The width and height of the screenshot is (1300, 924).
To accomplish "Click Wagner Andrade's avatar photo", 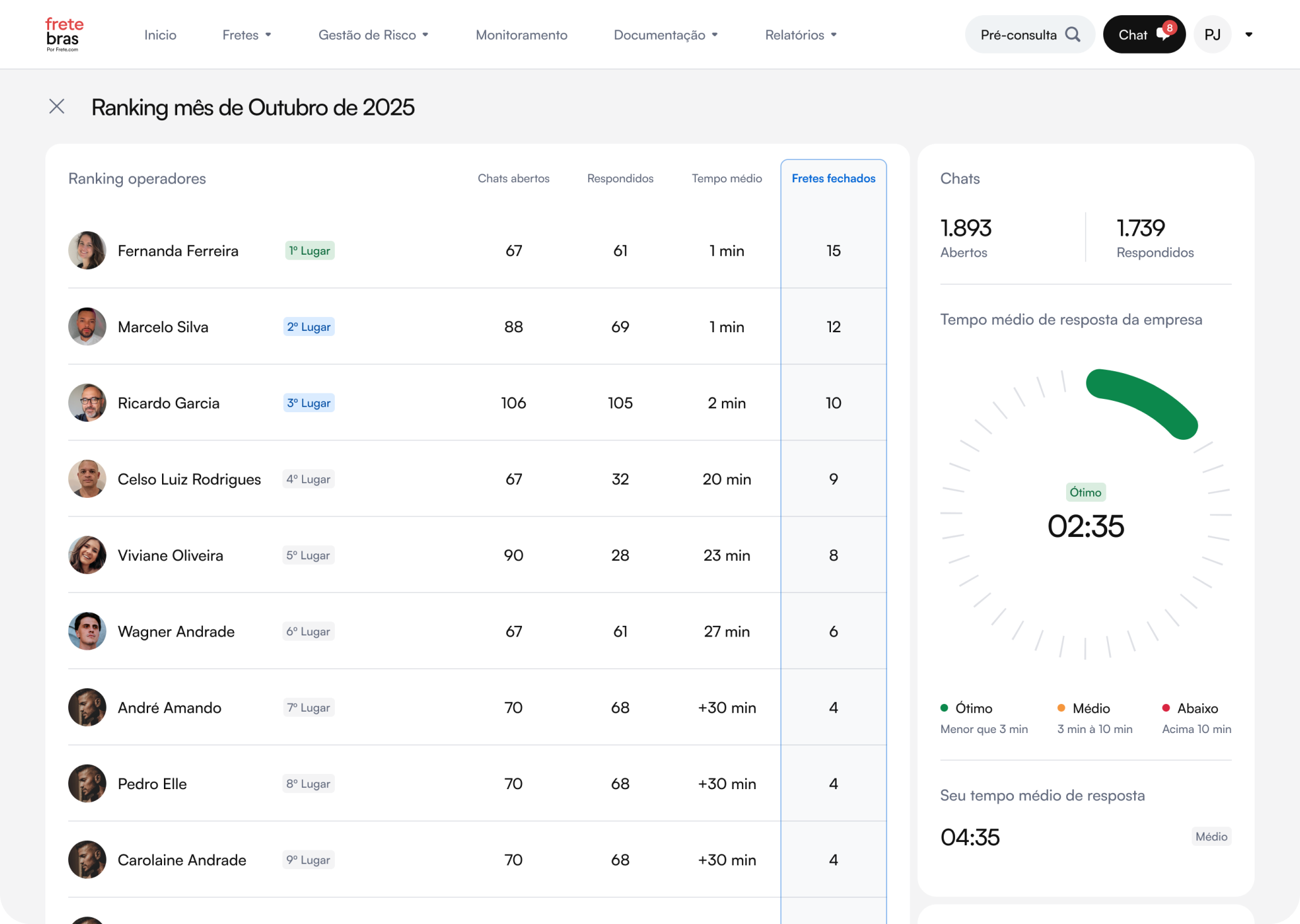I will [87, 632].
